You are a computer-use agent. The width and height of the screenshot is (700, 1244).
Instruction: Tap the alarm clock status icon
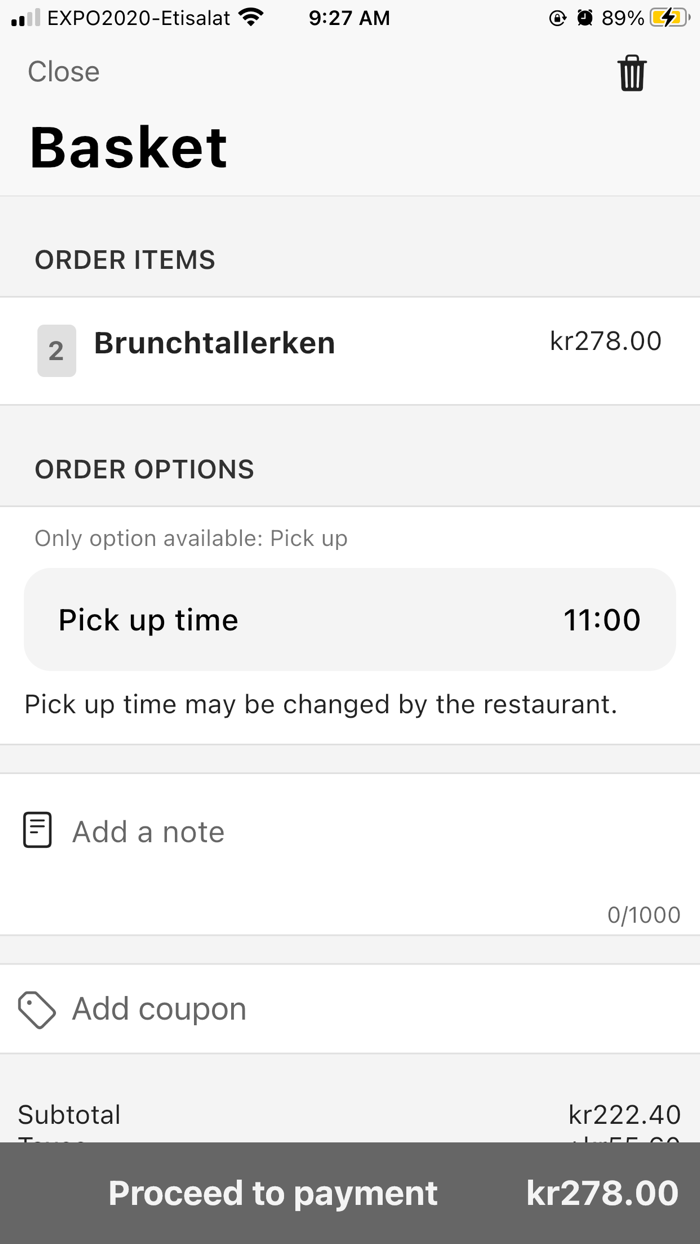coord(585,18)
